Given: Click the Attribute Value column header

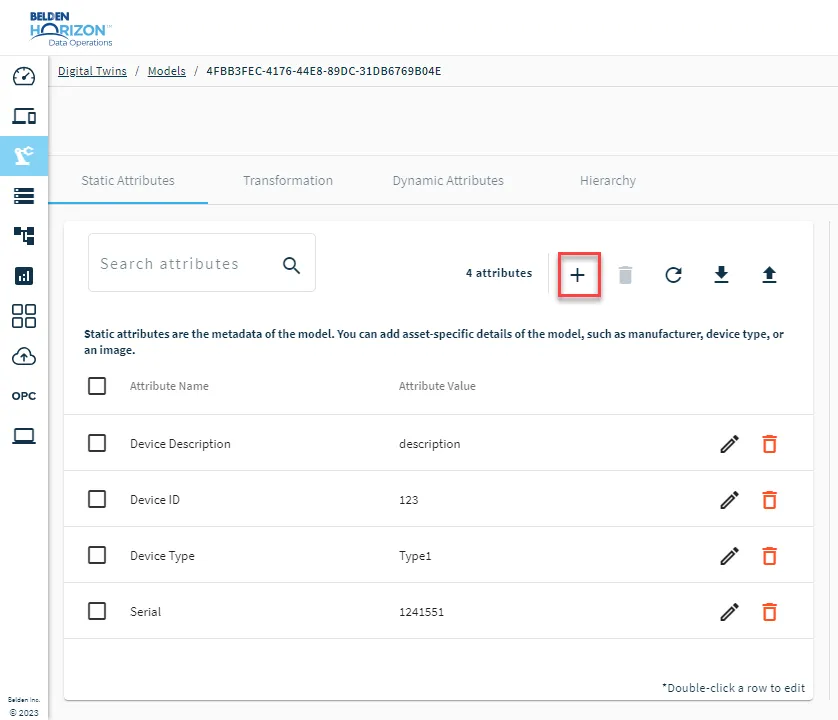Looking at the screenshot, I should [437, 386].
